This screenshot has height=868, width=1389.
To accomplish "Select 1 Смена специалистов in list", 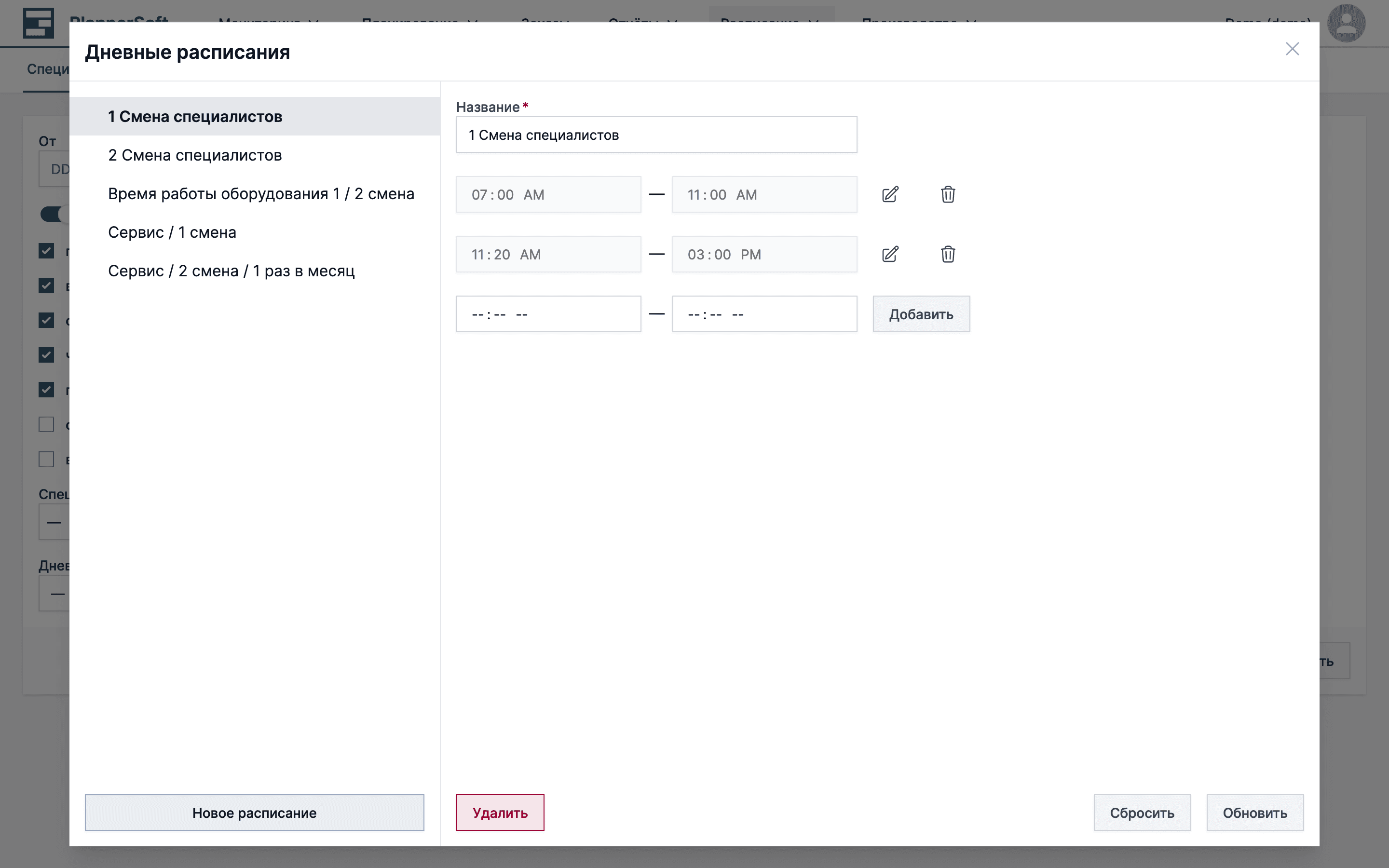I will click(195, 117).
